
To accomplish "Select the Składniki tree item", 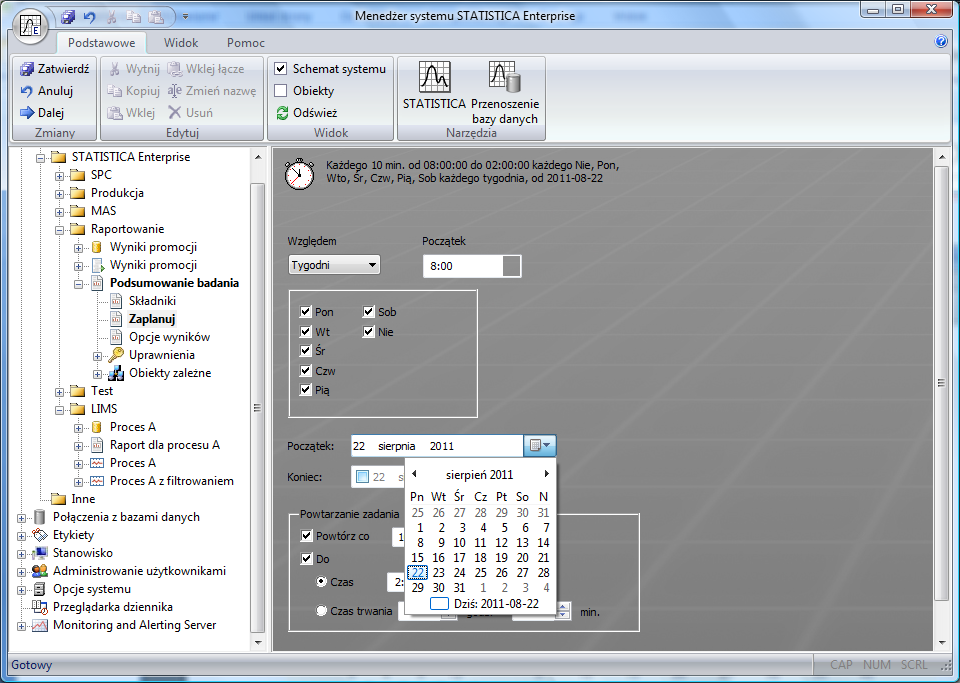I will point(152,300).
